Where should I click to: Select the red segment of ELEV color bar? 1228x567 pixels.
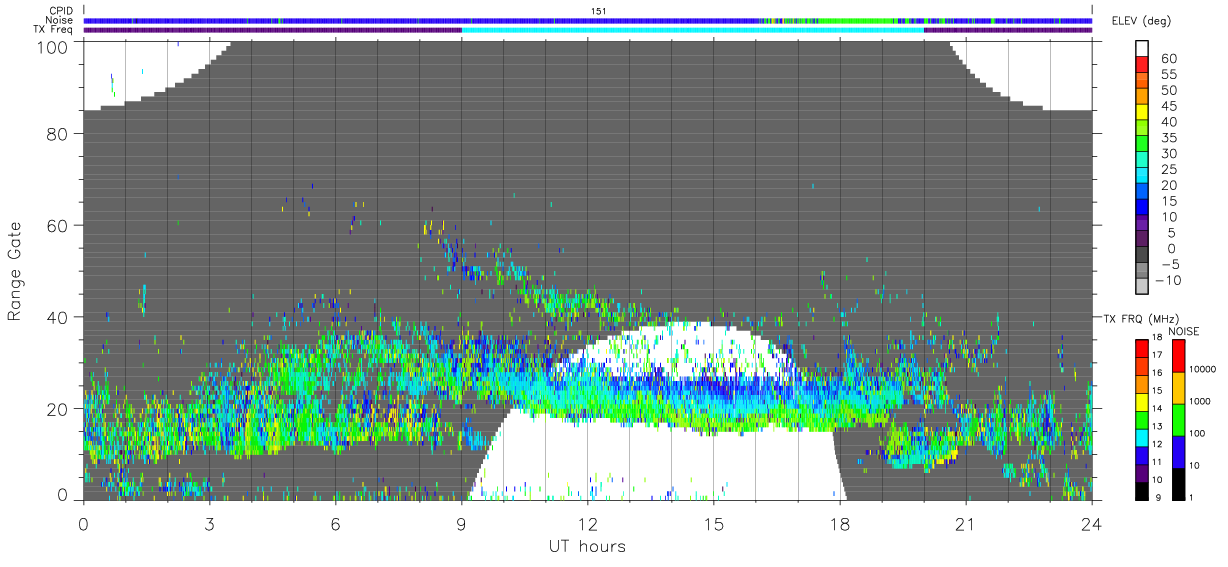pos(1143,66)
